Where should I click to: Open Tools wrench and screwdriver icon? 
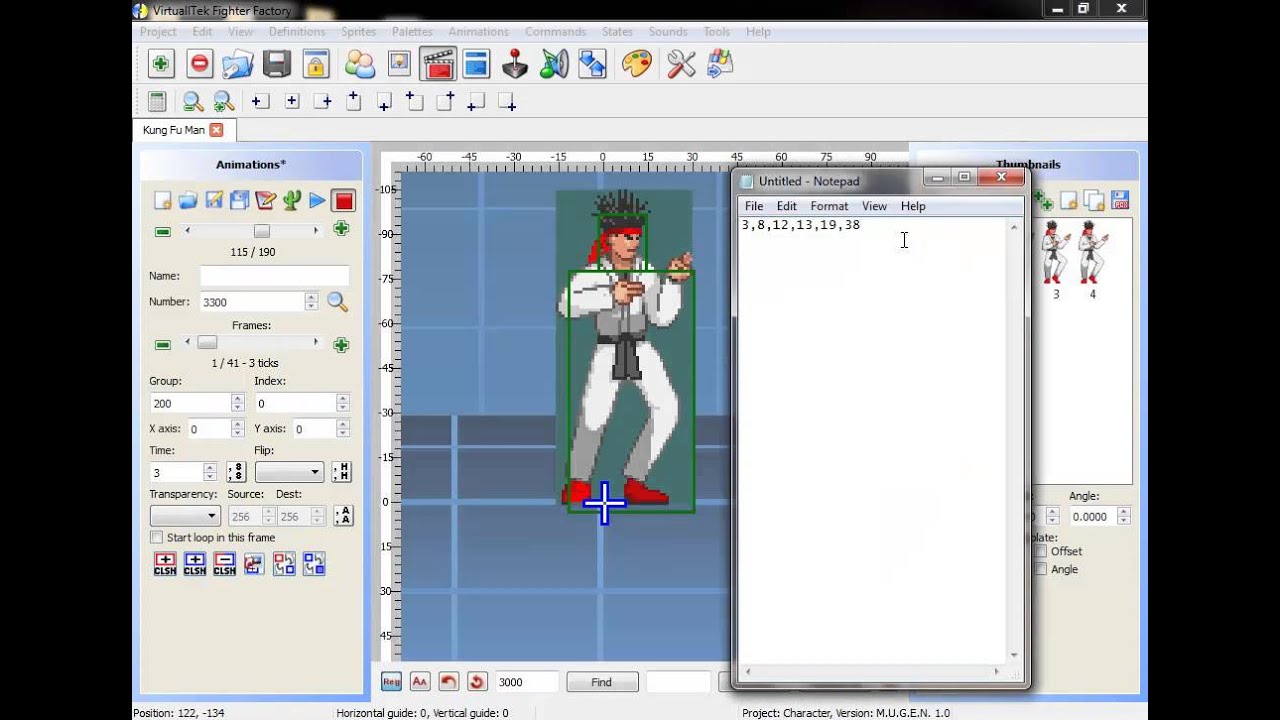[x=680, y=64]
